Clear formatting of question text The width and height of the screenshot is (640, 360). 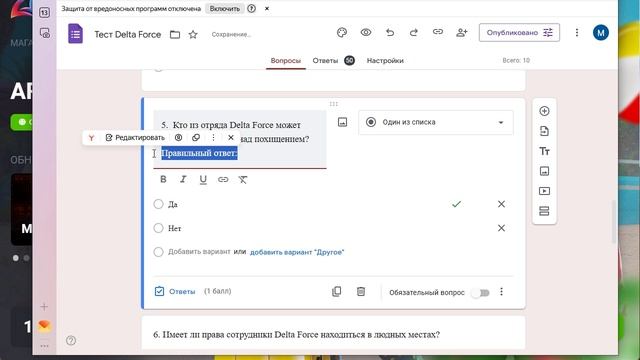click(x=243, y=180)
